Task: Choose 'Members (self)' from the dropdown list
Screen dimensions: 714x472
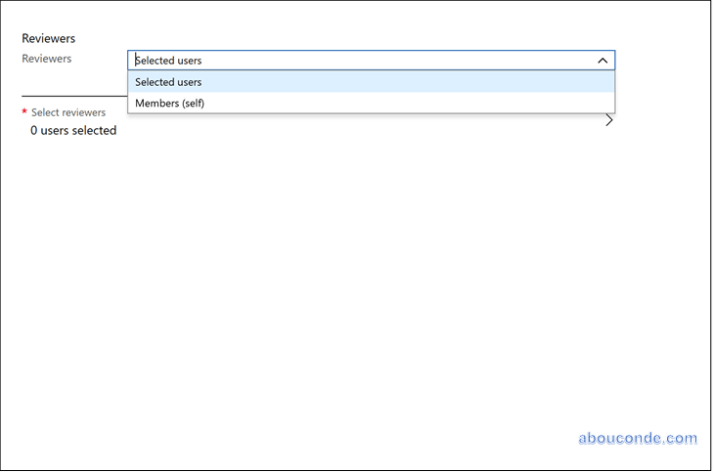Action: 170,103
